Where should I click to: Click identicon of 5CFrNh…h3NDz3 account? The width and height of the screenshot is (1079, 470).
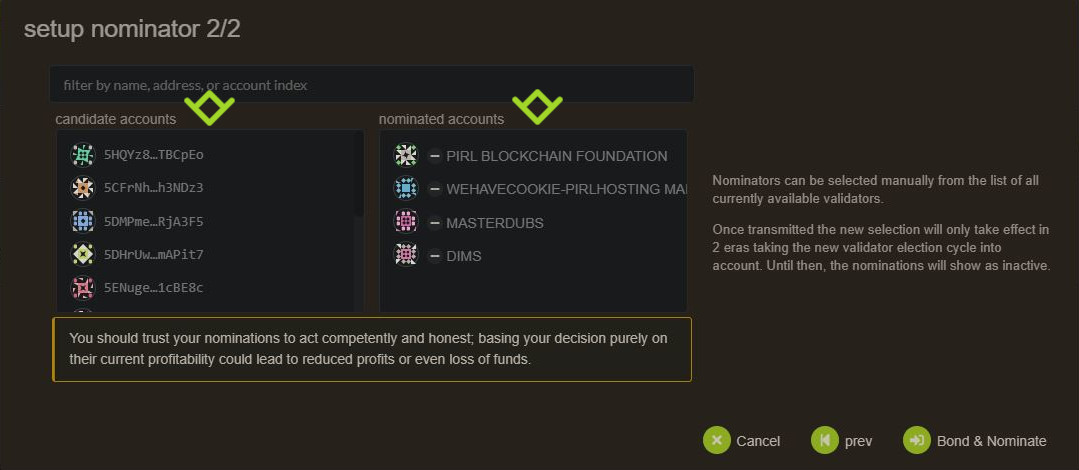click(x=83, y=187)
